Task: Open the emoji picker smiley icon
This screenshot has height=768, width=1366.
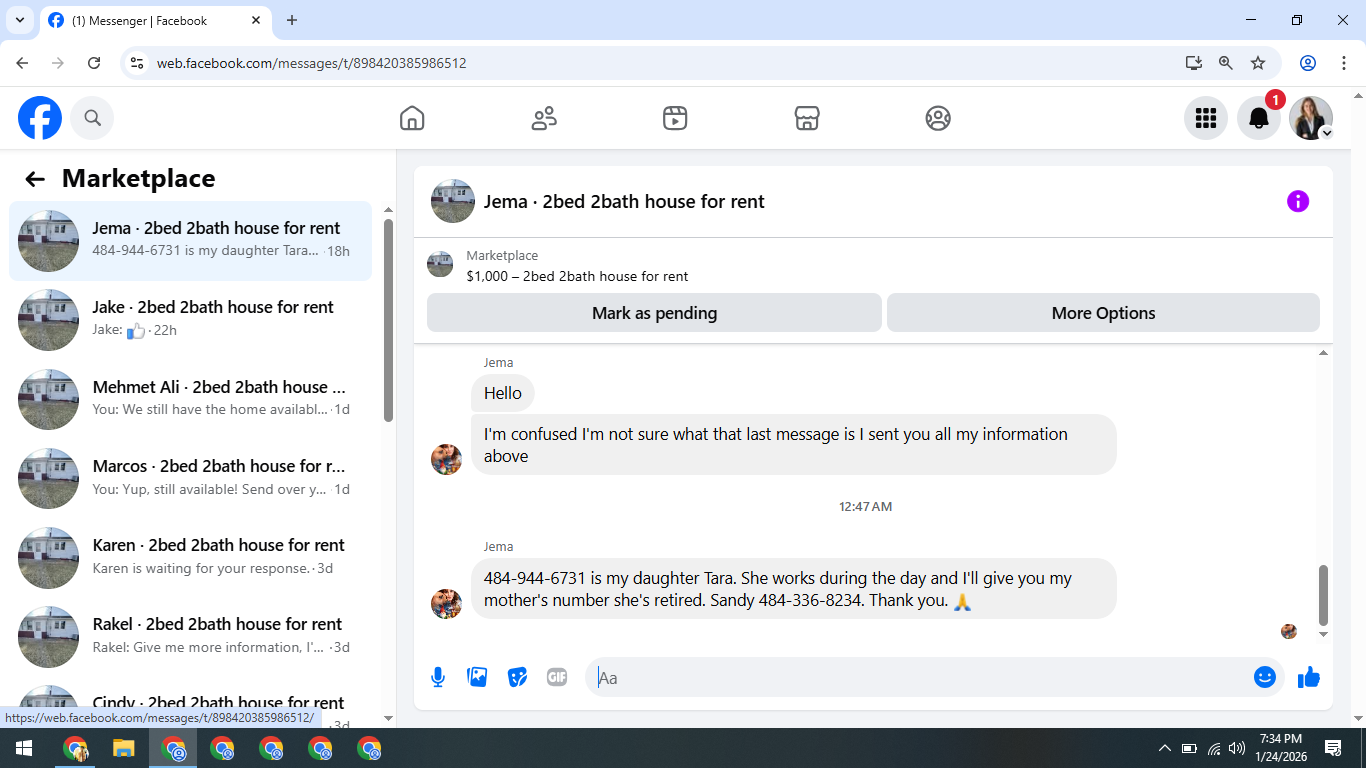Action: pyautogui.click(x=1265, y=677)
